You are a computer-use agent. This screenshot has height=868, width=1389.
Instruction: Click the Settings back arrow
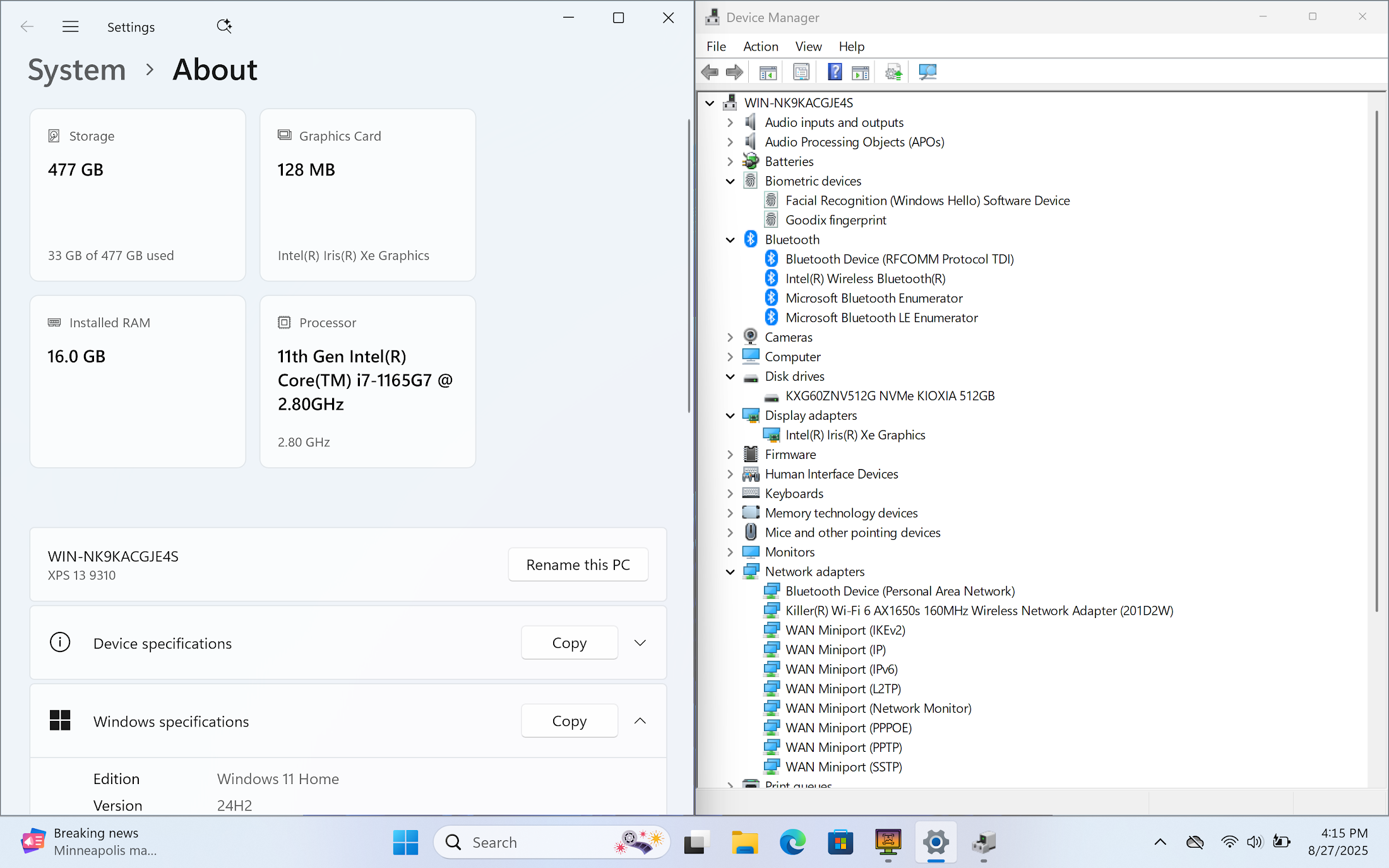click(27, 27)
